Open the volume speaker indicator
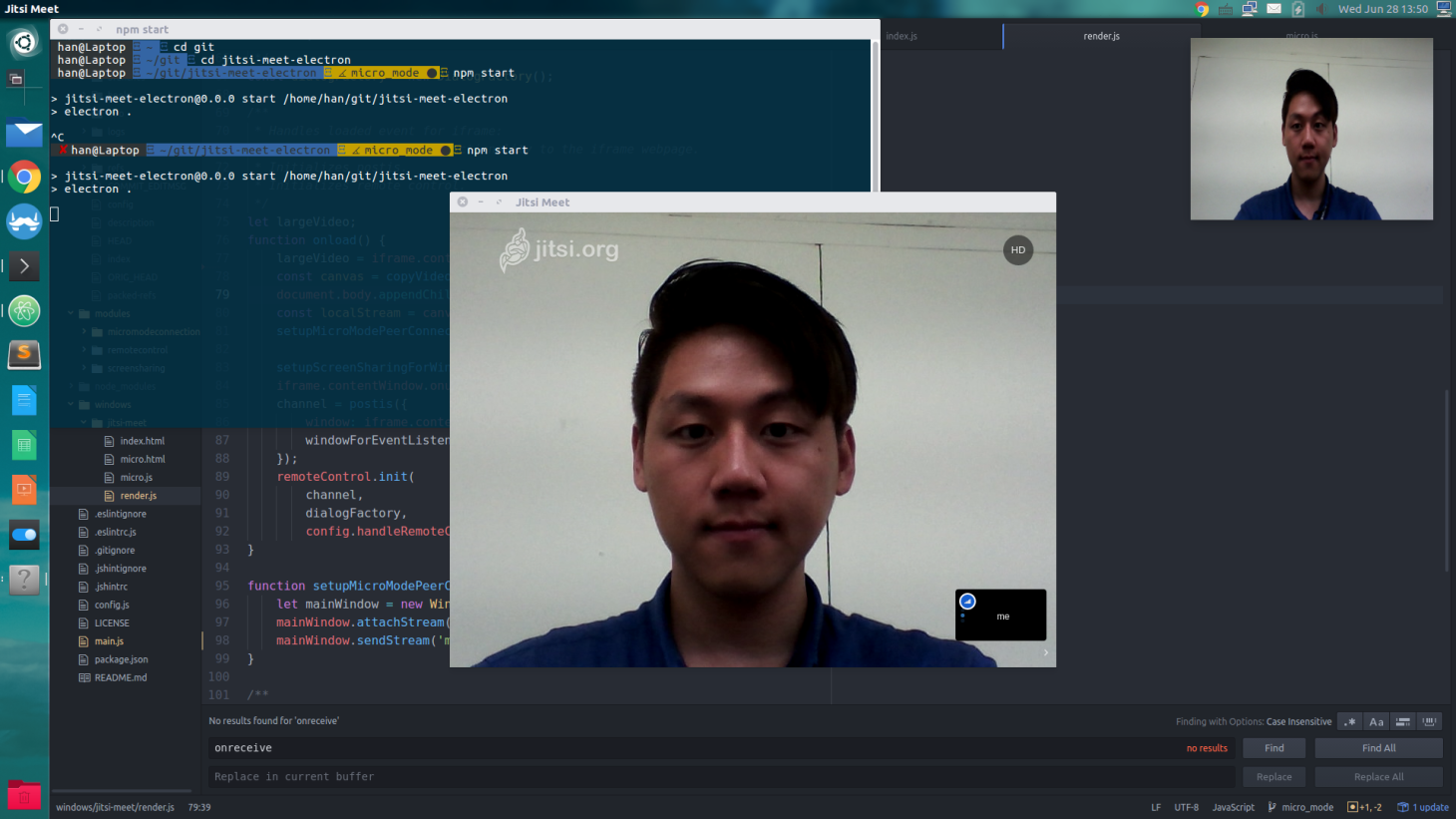 1320,9
